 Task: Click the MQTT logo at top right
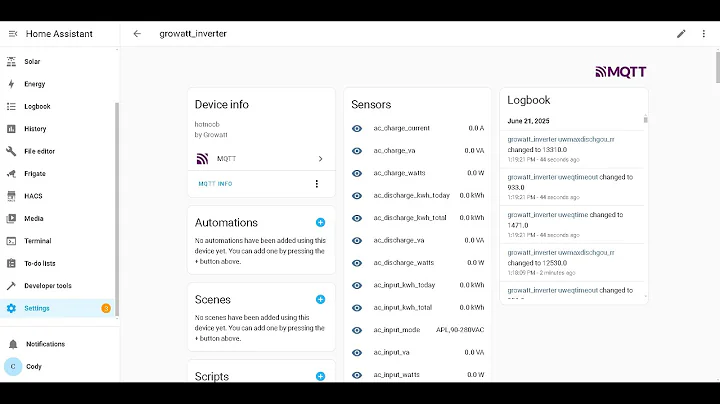pyautogui.click(x=621, y=72)
